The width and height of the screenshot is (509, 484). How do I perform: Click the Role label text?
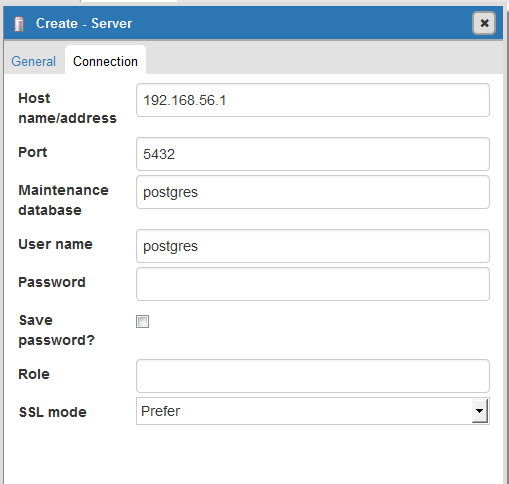point(34,374)
